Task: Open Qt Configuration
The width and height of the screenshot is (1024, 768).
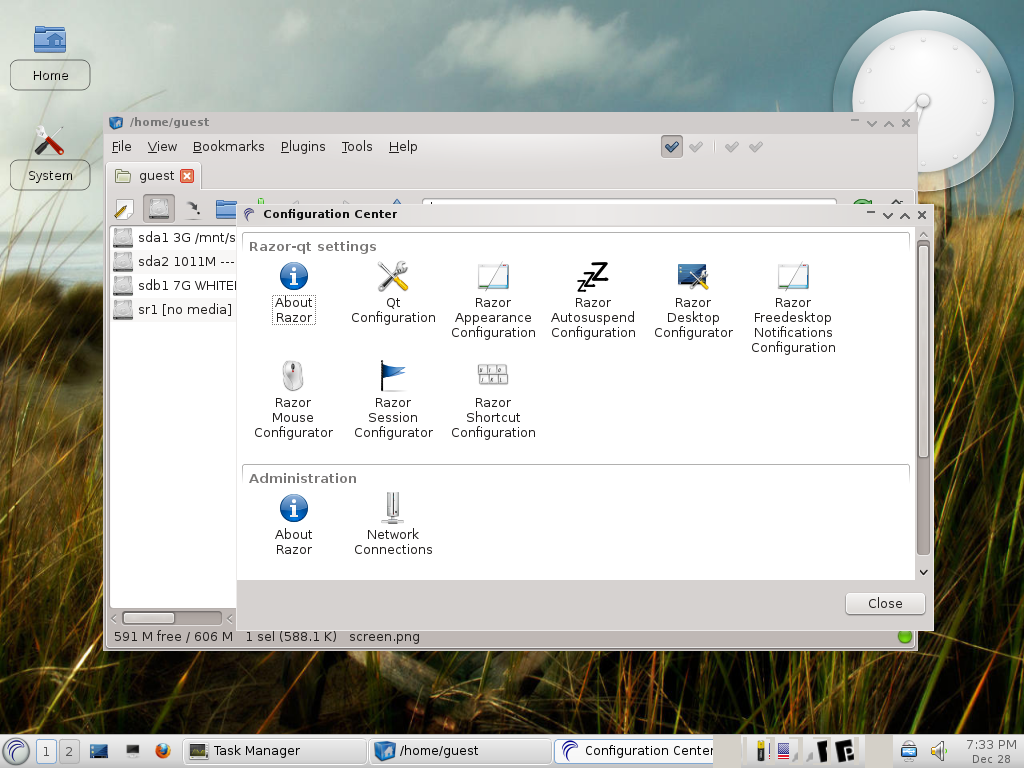Action: point(393,293)
